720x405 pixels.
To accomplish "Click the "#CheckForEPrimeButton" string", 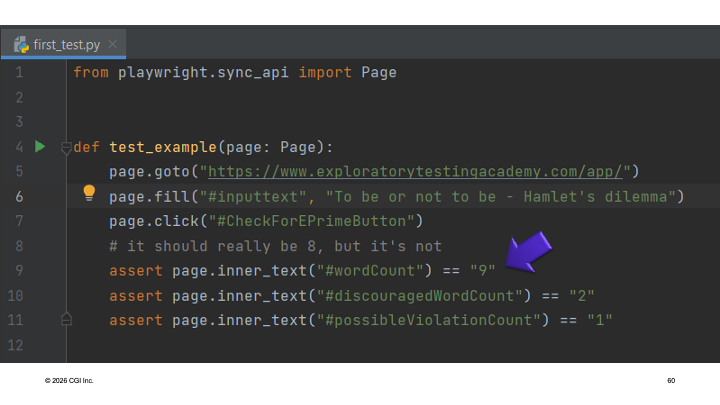I will 311,221.
